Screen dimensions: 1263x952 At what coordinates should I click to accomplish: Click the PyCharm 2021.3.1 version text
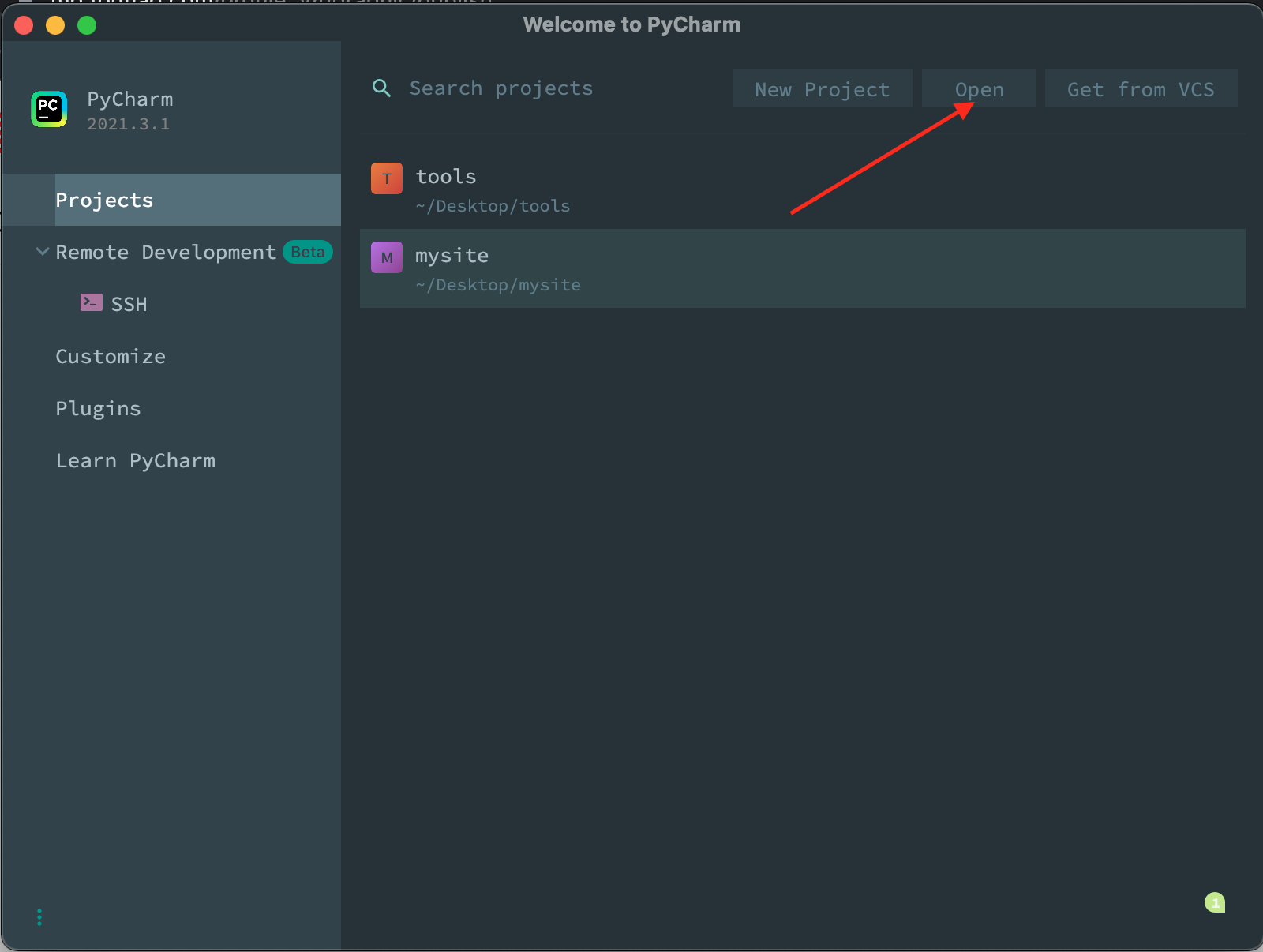128,124
